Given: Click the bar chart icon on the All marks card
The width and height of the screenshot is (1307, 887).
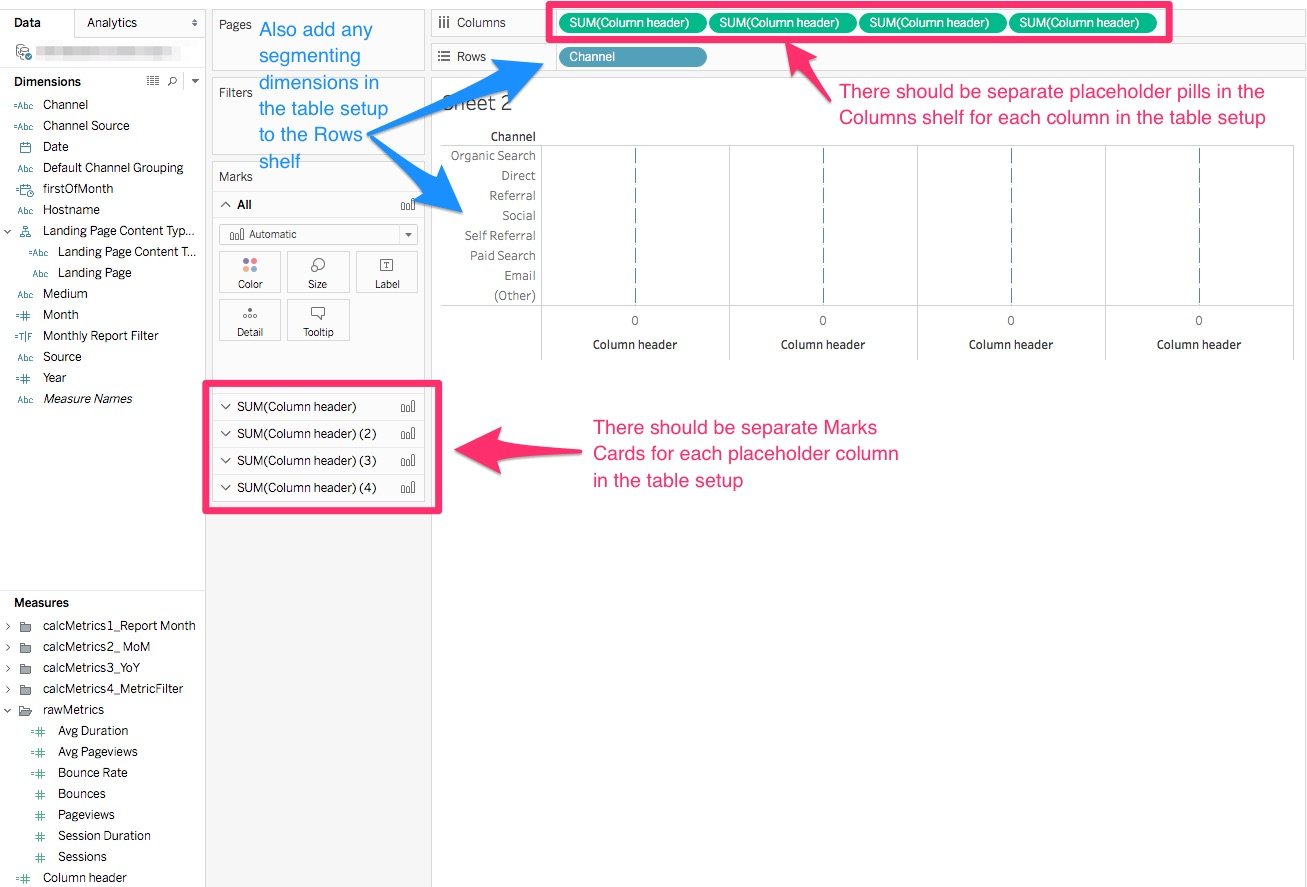Looking at the screenshot, I should click(x=407, y=204).
